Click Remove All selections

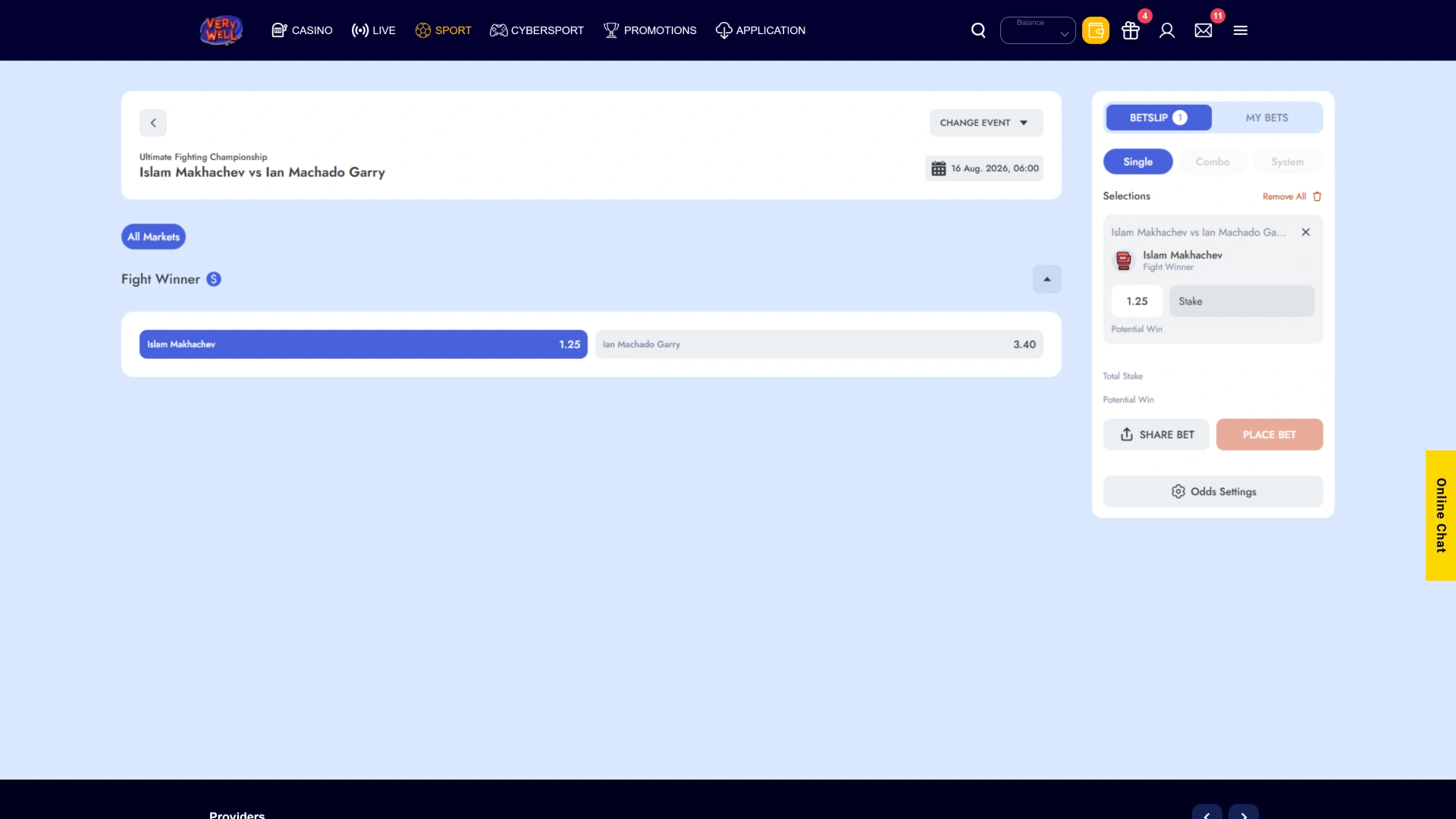pos(1291,196)
